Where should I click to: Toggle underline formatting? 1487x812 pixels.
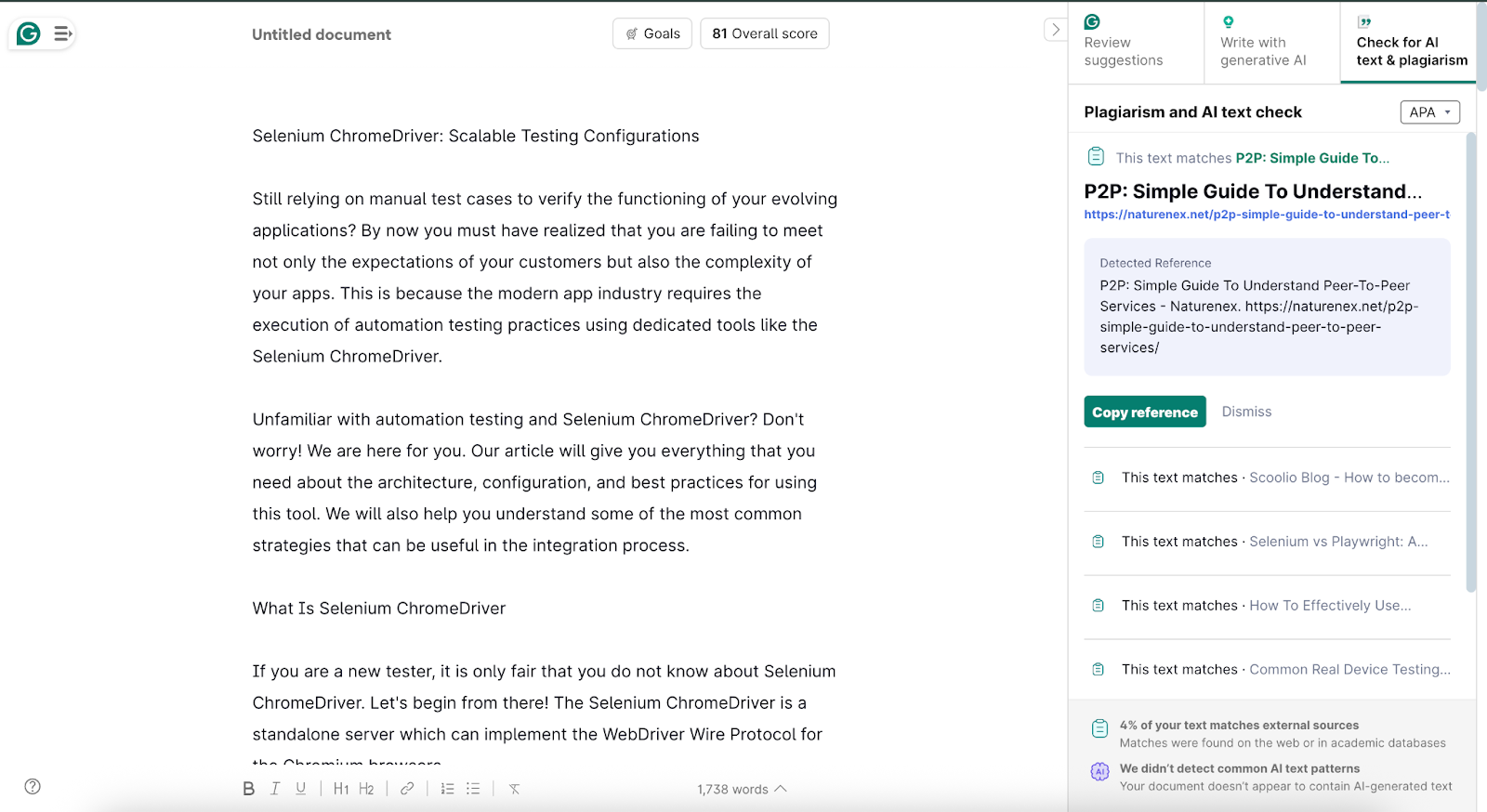click(301, 789)
